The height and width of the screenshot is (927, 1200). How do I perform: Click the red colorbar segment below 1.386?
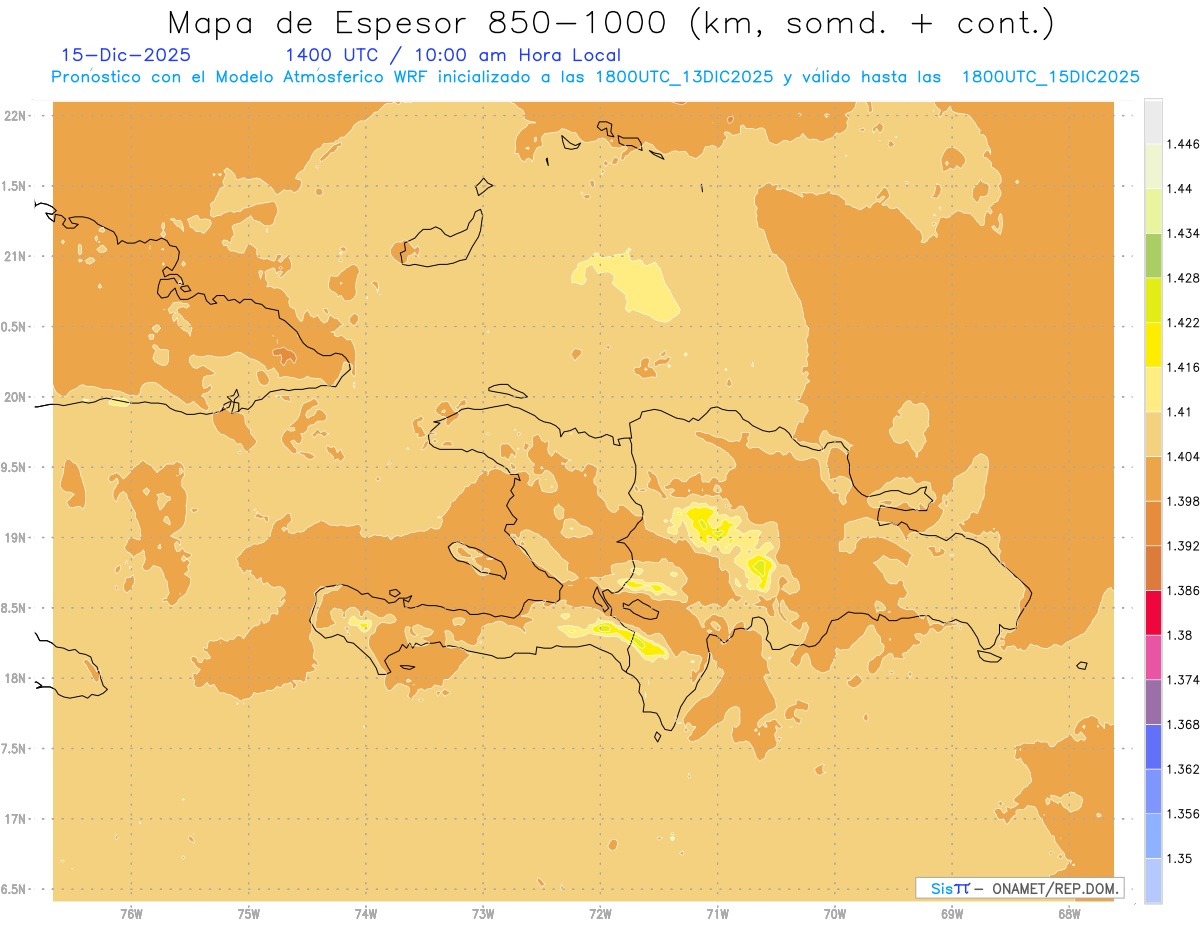point(1153,612)
